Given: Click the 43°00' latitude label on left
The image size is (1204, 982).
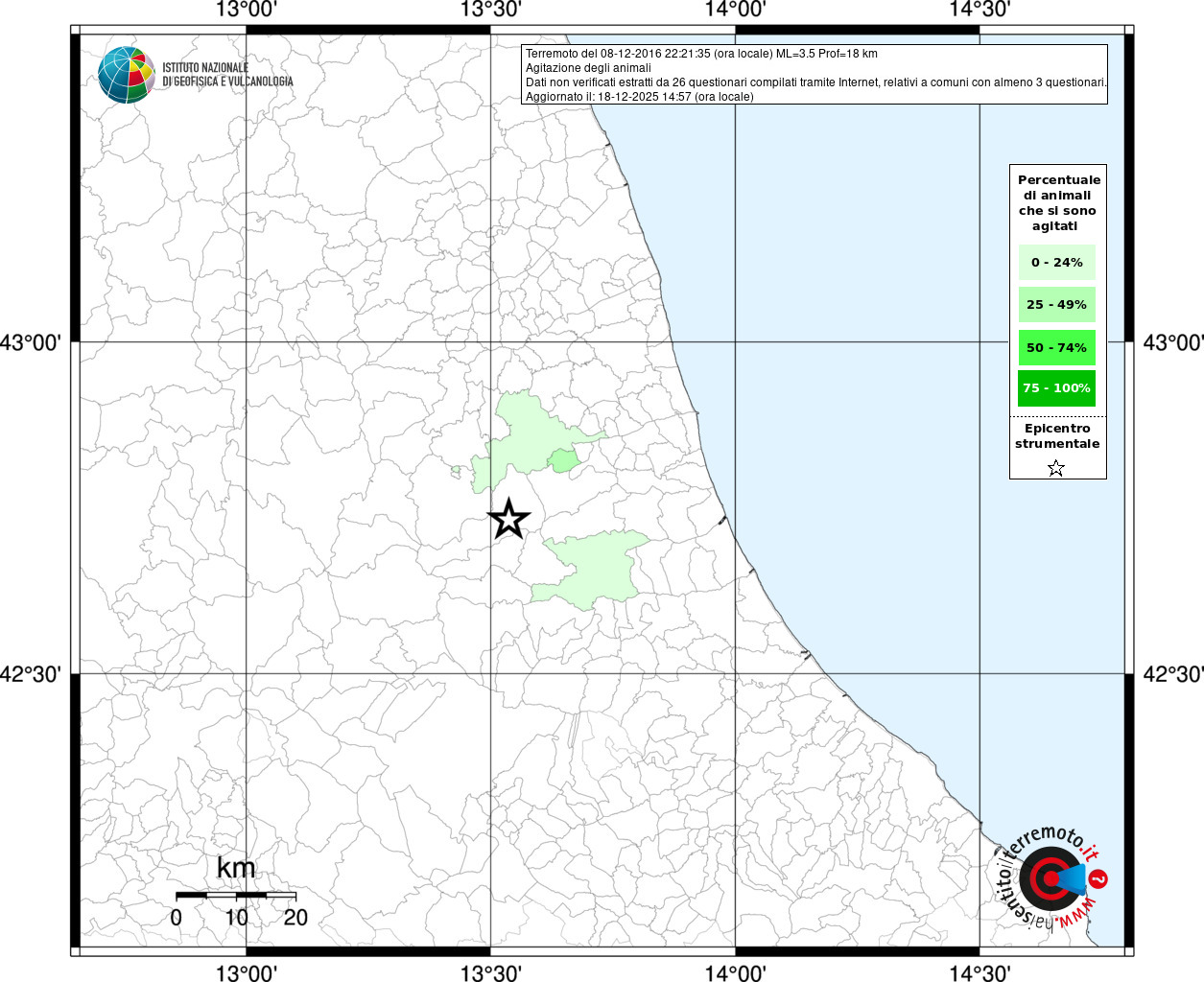Looking at the screenshot, I should [x=35, y=342].
